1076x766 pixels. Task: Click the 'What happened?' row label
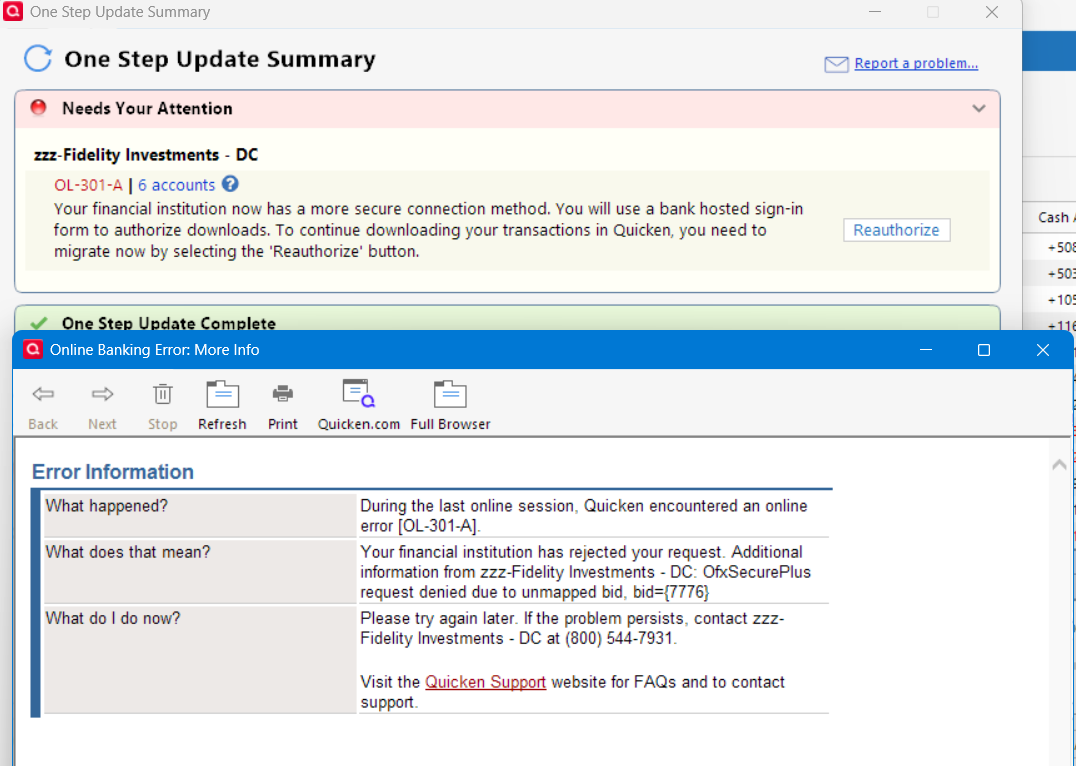(106, 506)
